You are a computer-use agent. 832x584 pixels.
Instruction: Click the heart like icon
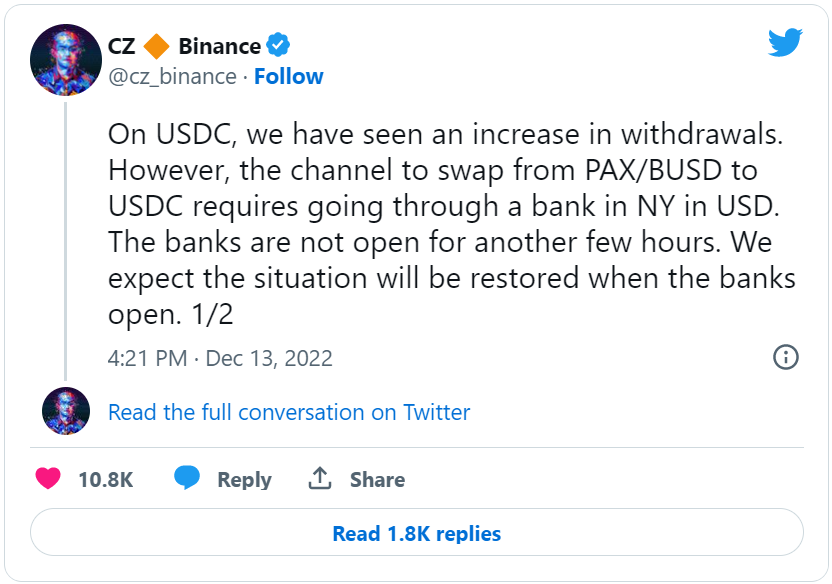(48, 479)
